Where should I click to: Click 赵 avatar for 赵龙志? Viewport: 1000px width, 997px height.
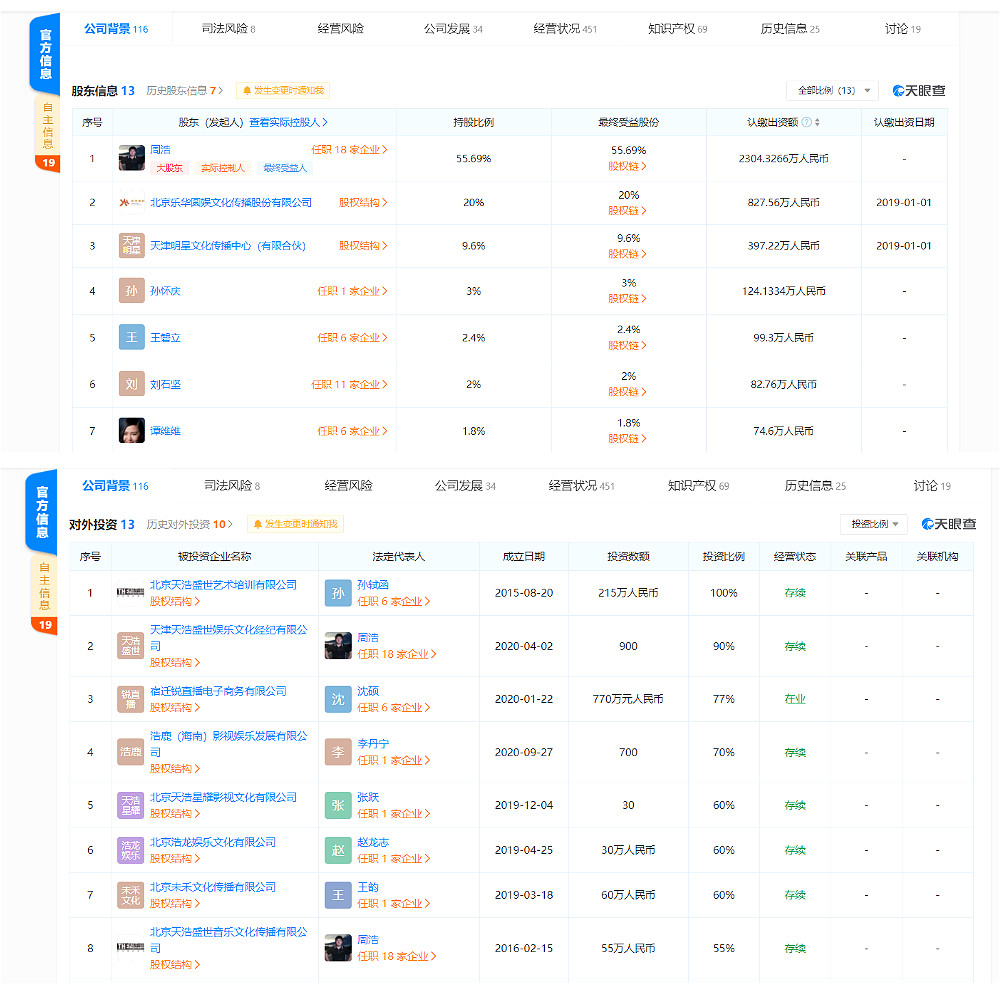point(338,850)
